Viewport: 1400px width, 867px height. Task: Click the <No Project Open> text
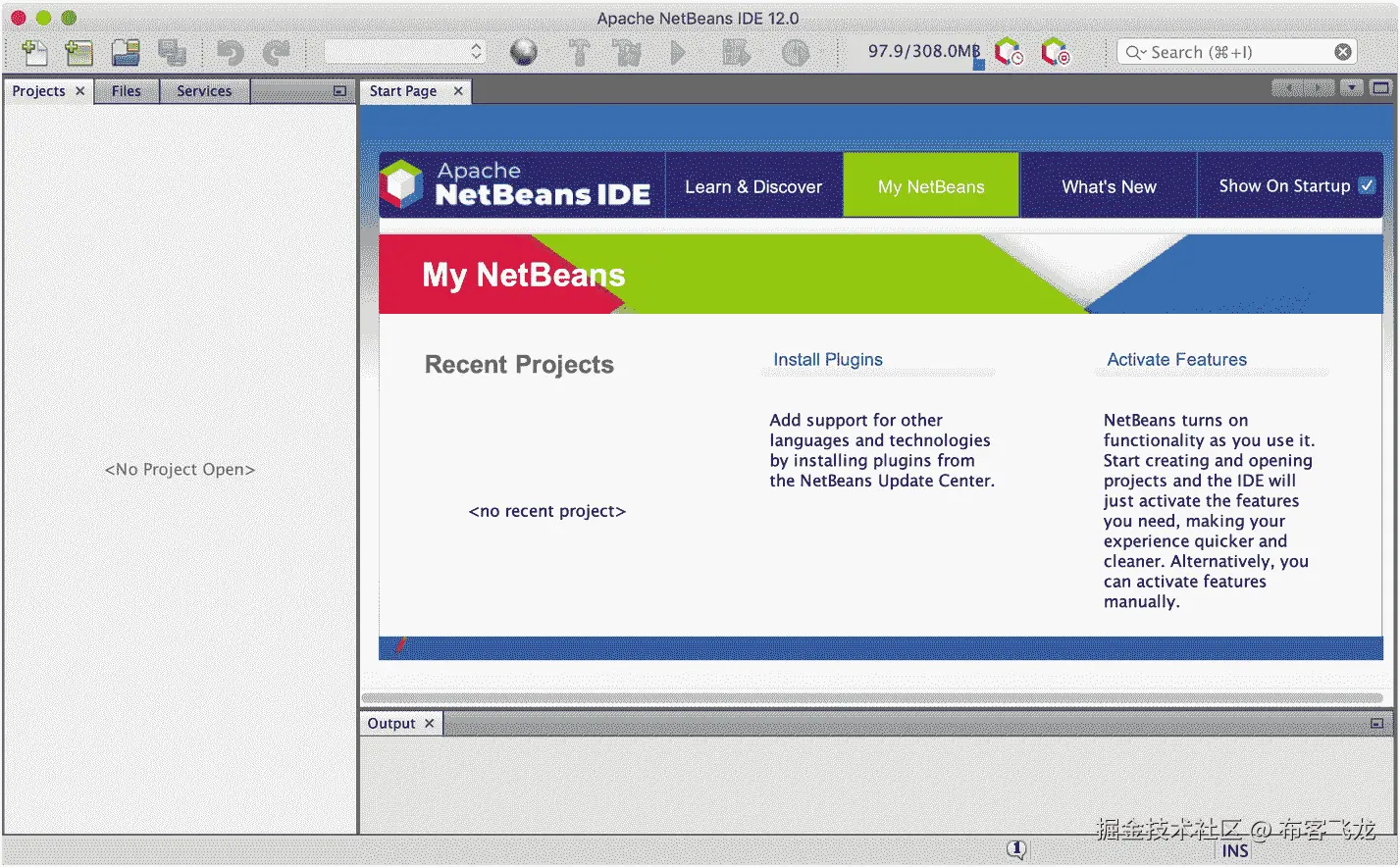point(180,470)
